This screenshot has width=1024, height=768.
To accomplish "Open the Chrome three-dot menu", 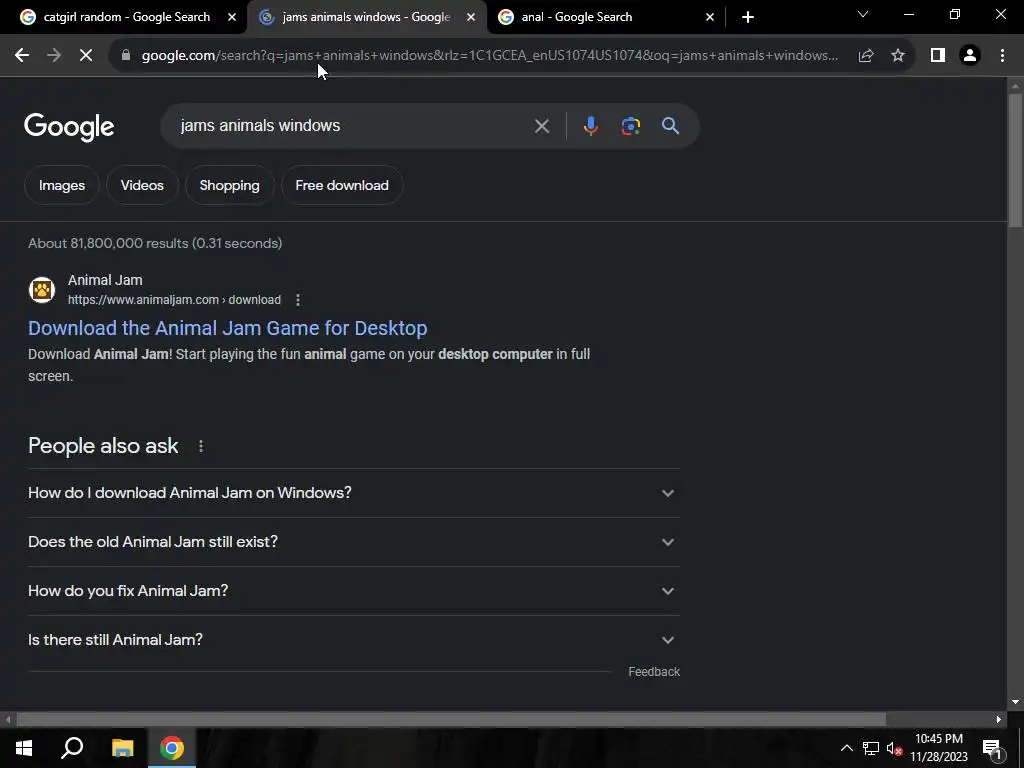I will click(1002, 56).
